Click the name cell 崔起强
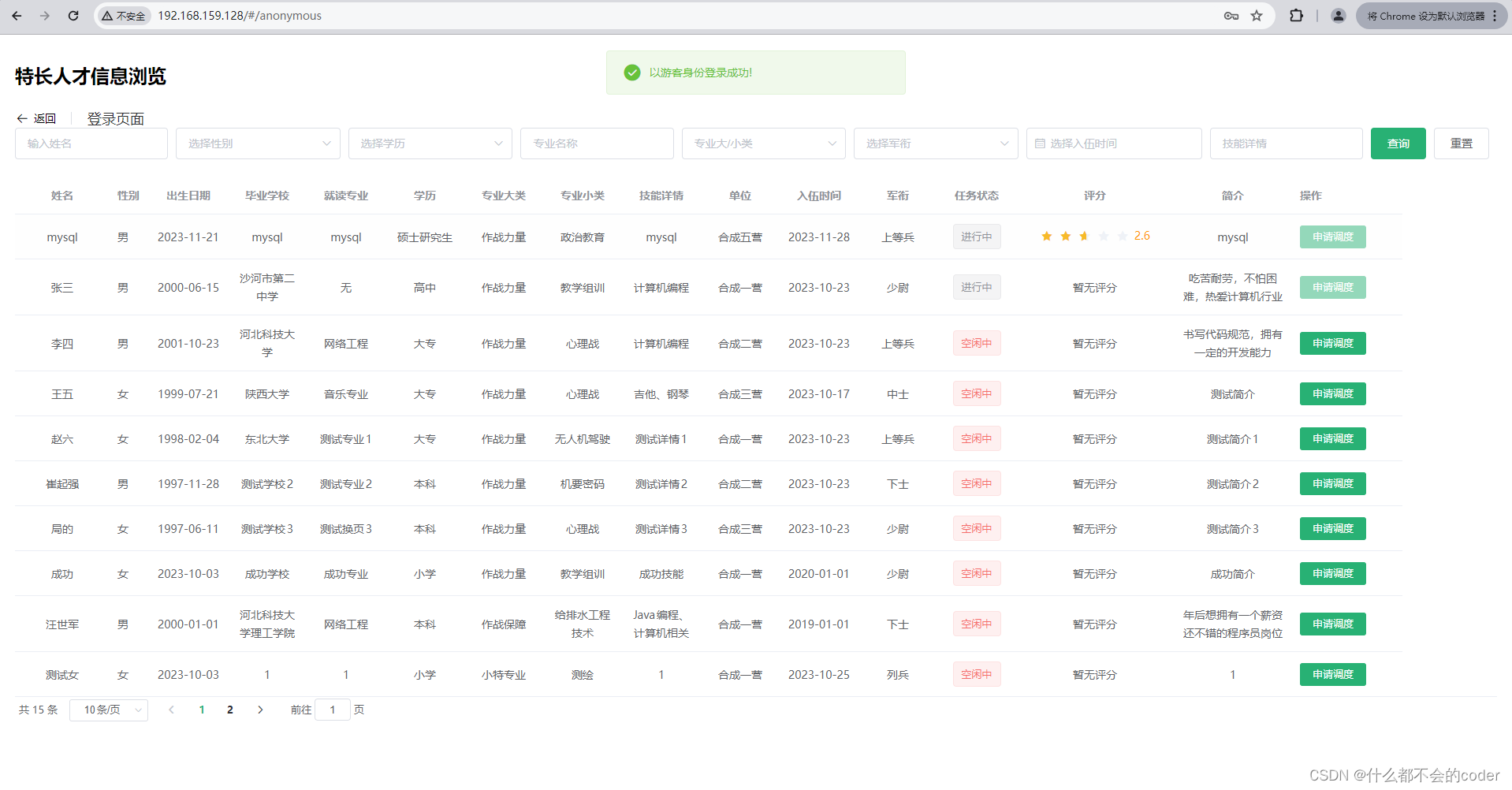The height and width of the screenshot is (790, 1512). pyautogui.click(x=62, y=484)
